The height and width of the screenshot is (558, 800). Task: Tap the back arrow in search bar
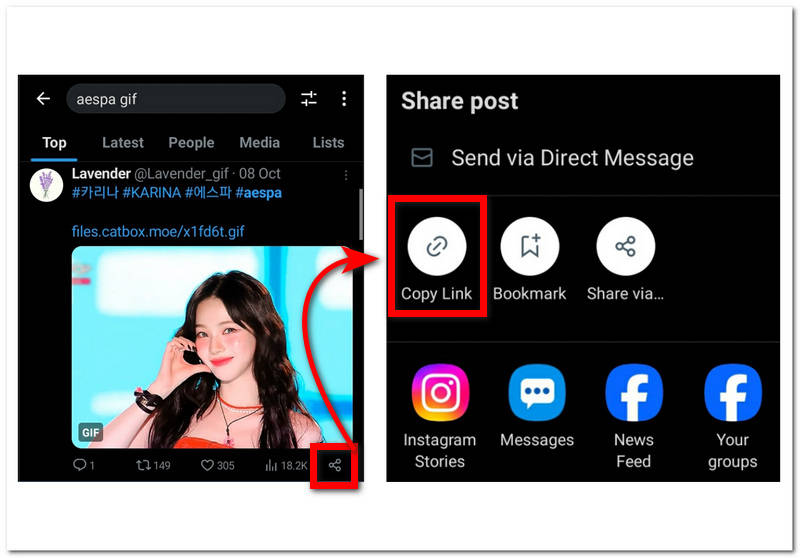(x=43, y=98)
